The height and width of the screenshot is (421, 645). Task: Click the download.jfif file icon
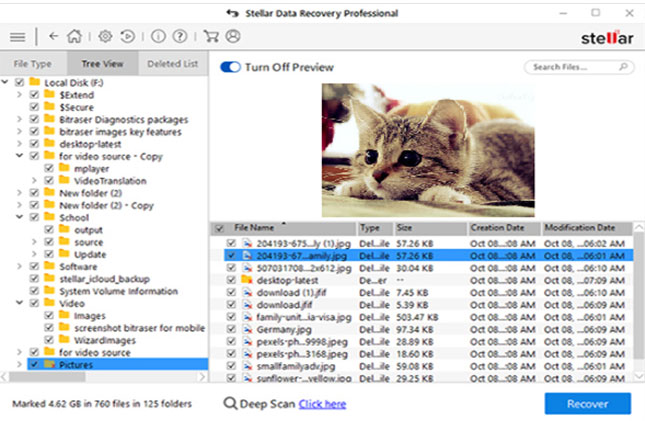coord(247,304)
